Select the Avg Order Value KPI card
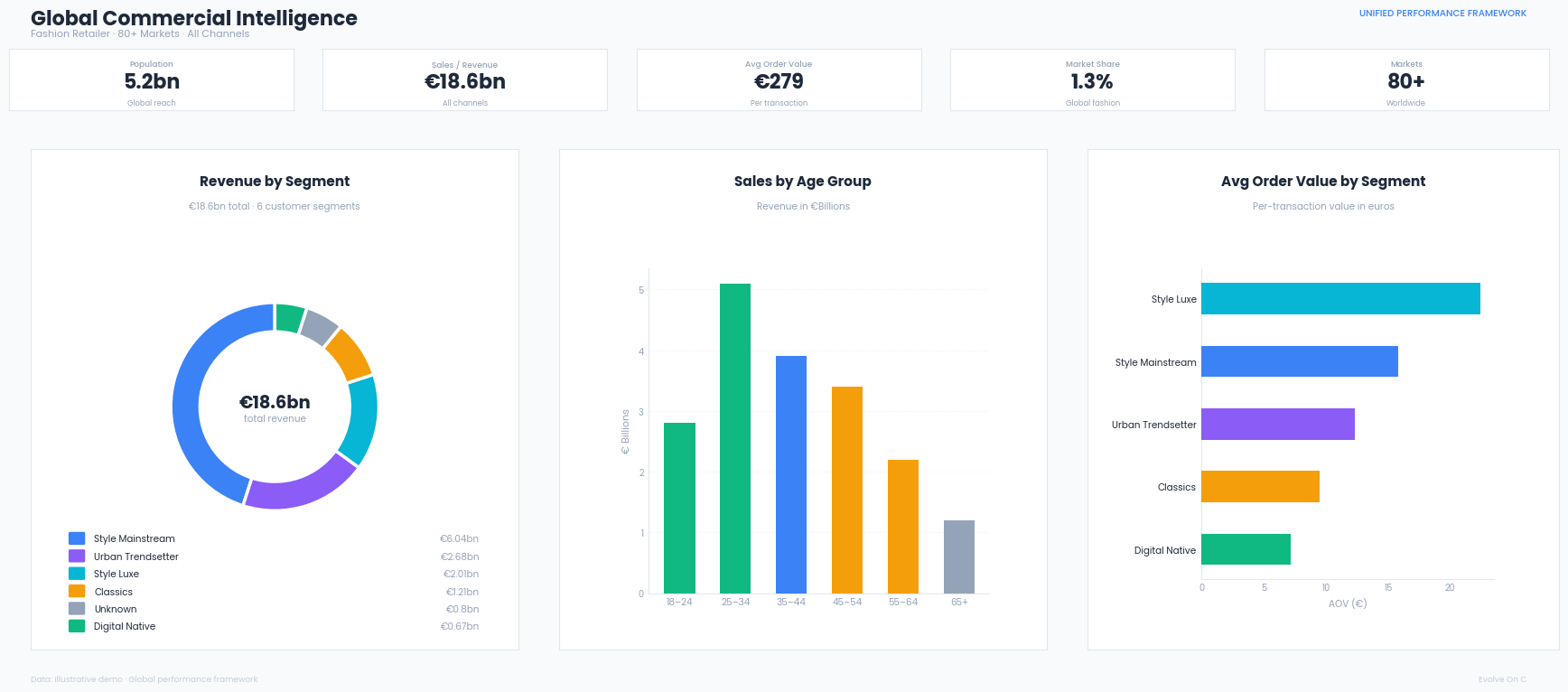This screenshot has width=1568, height=692. pos(779,79)
